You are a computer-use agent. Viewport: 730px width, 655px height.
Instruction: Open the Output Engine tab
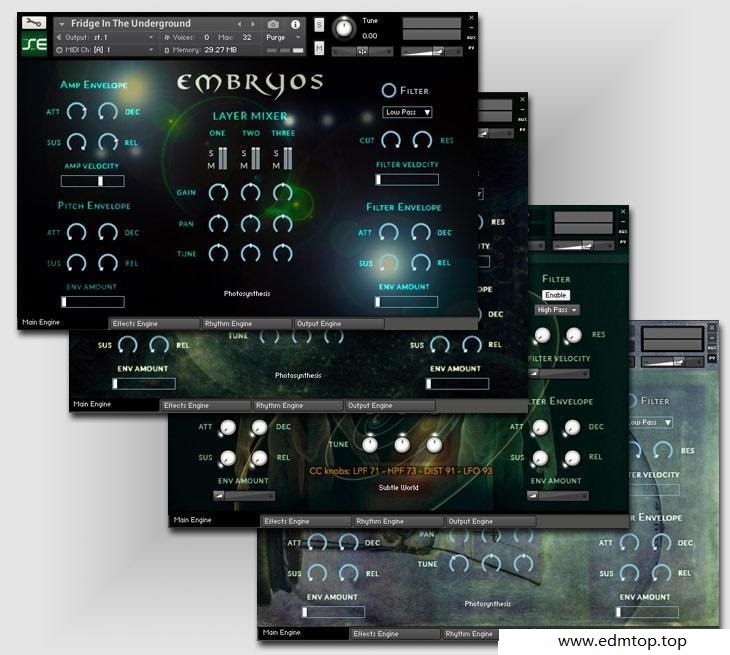click(338, 324)
